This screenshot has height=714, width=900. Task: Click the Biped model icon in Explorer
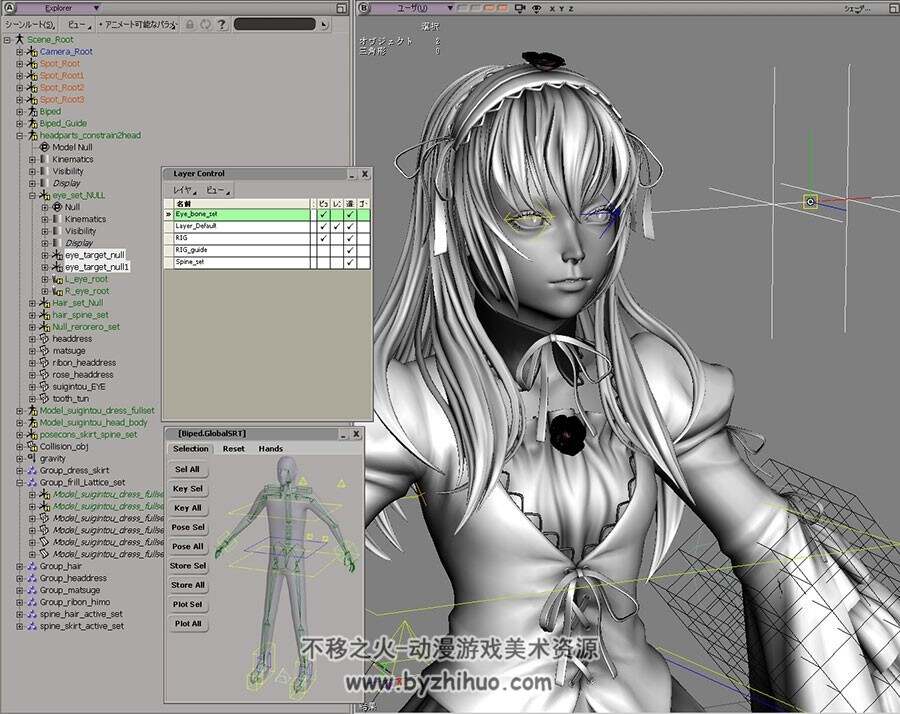[x=32, y=111]
